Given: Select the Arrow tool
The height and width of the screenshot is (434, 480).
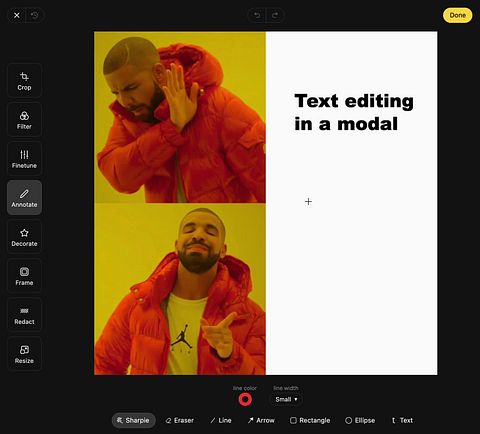Looking at the screenshot, I should tap(261, 420).
